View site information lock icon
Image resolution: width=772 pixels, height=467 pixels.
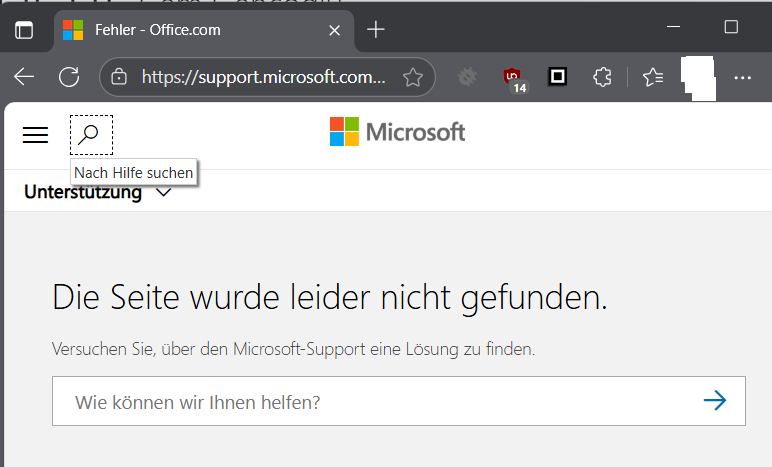119,77
